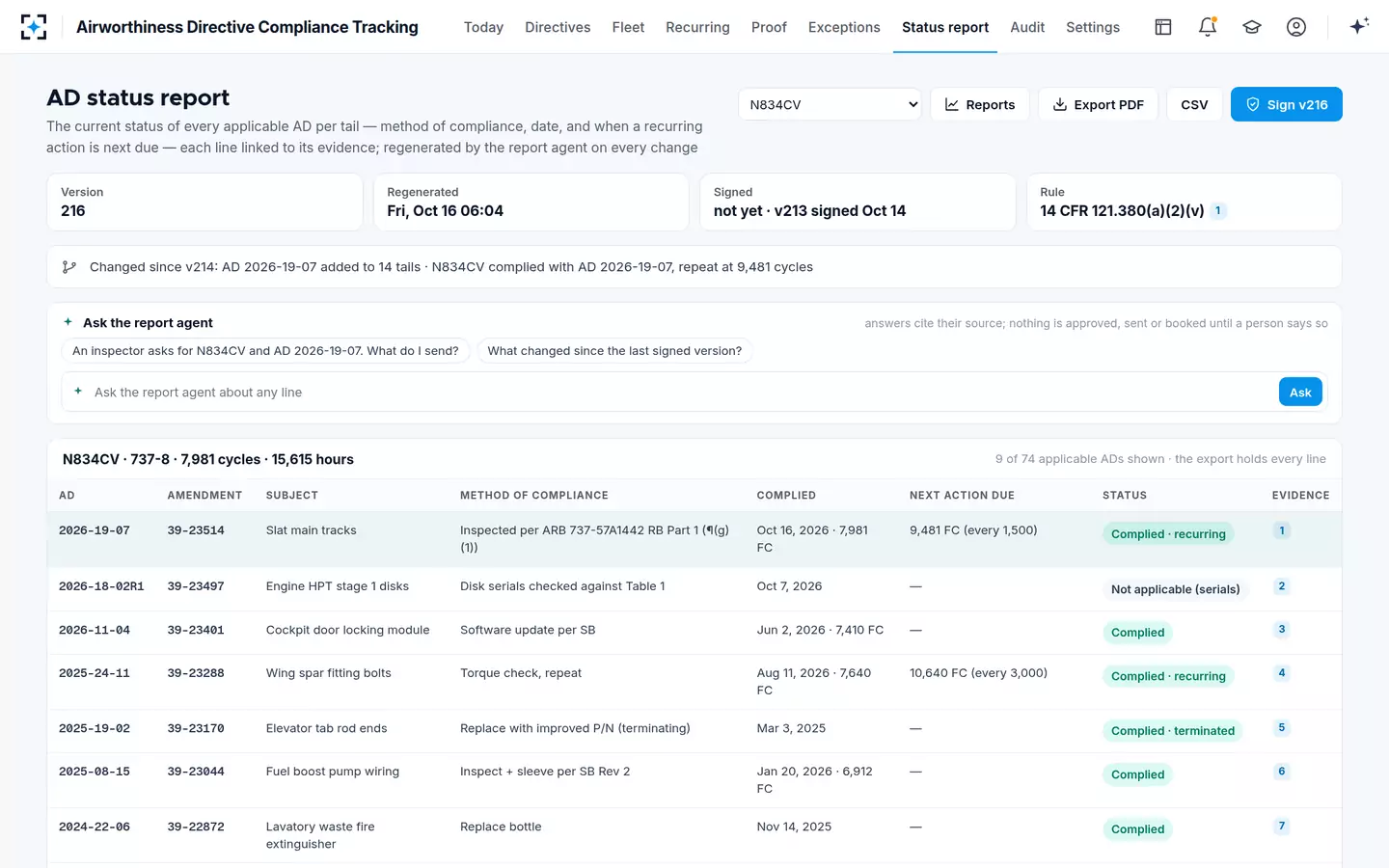Viewport: 1389px width, 868px height.
Task: Open evidence badge 4 for AD 2025-24-11
Action: [x=1282, y=672]
